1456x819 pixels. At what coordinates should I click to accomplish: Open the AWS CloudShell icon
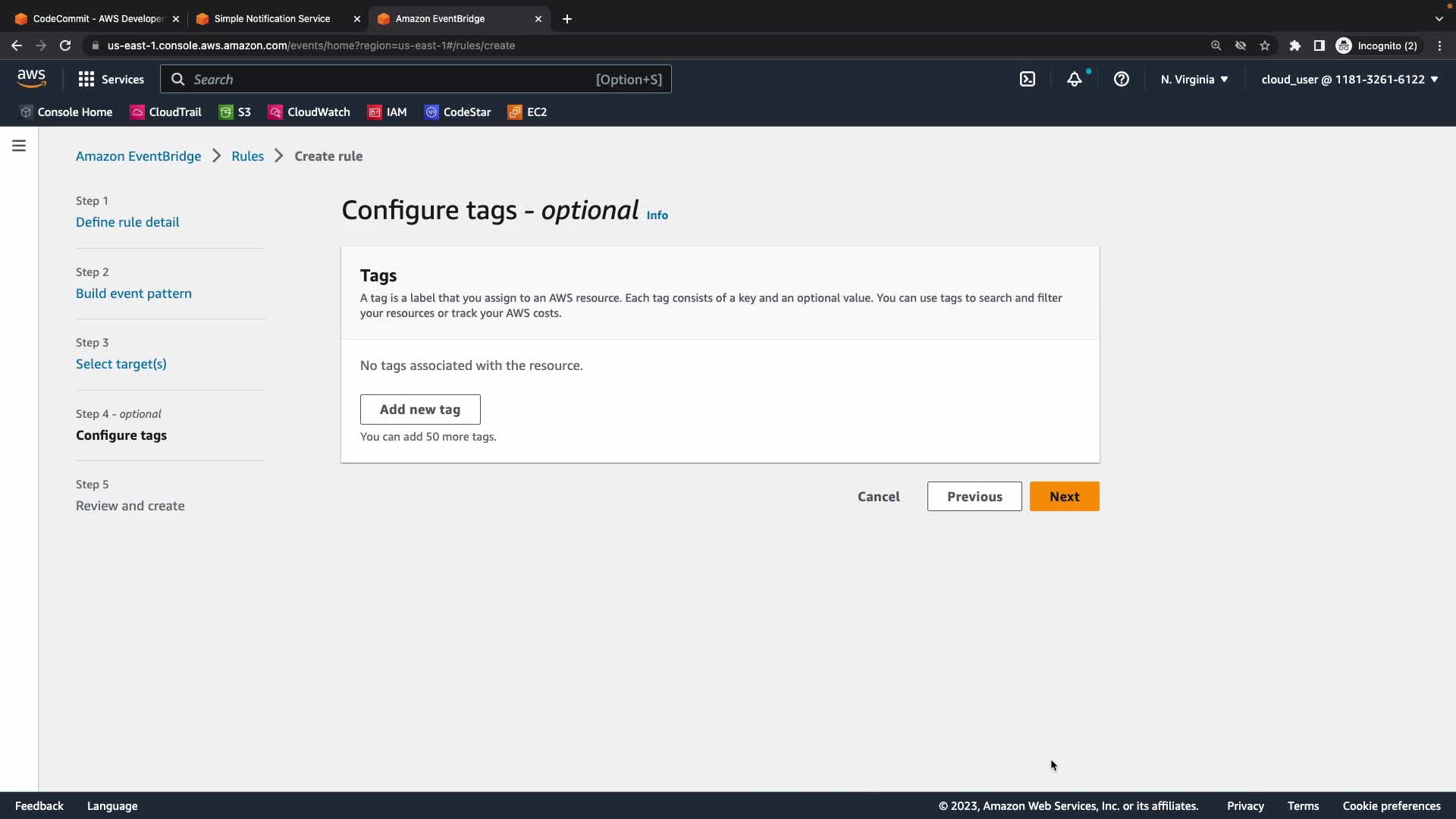pyautogui.click(x=1028, y=79)
